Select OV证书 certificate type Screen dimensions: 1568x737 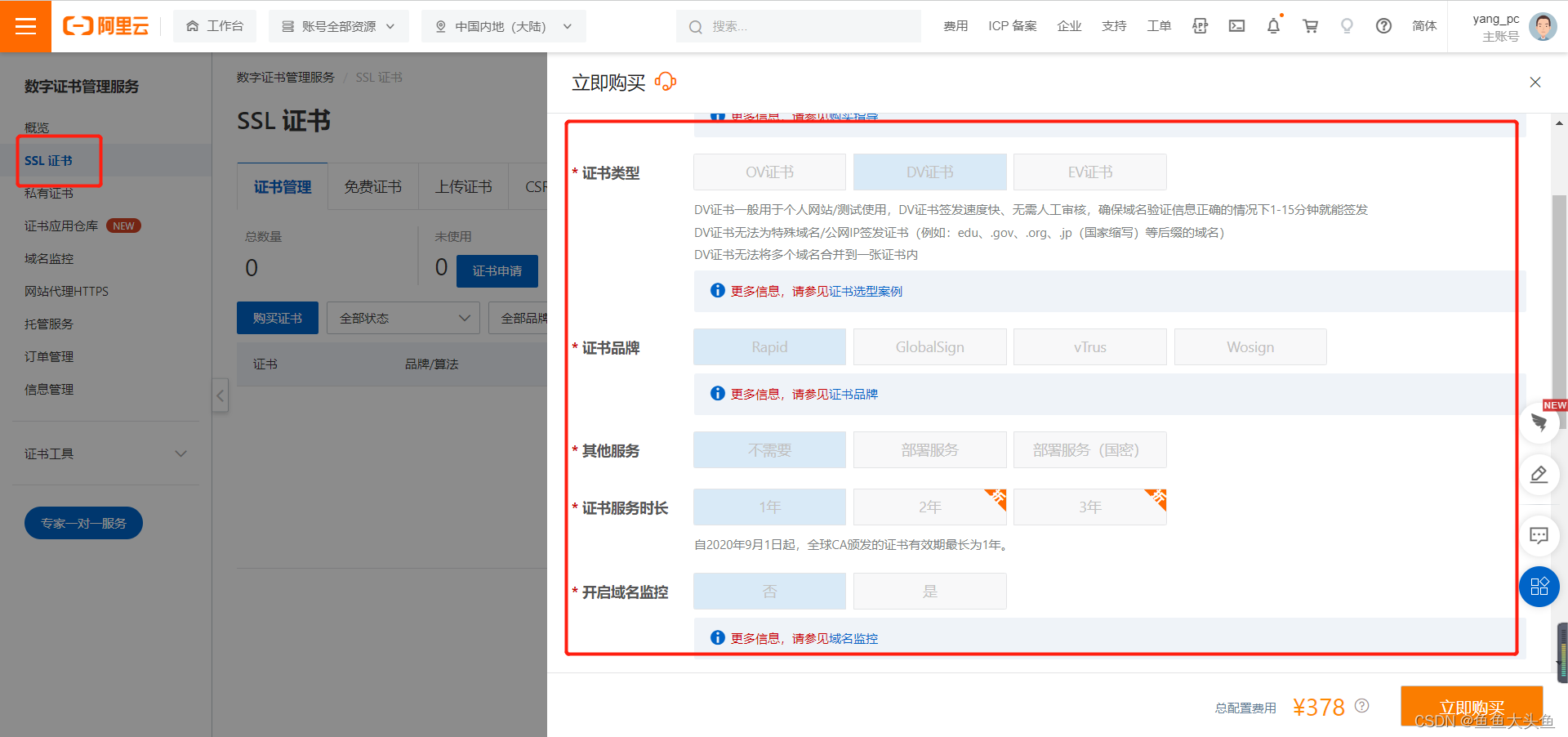click(x=769, y=172)
